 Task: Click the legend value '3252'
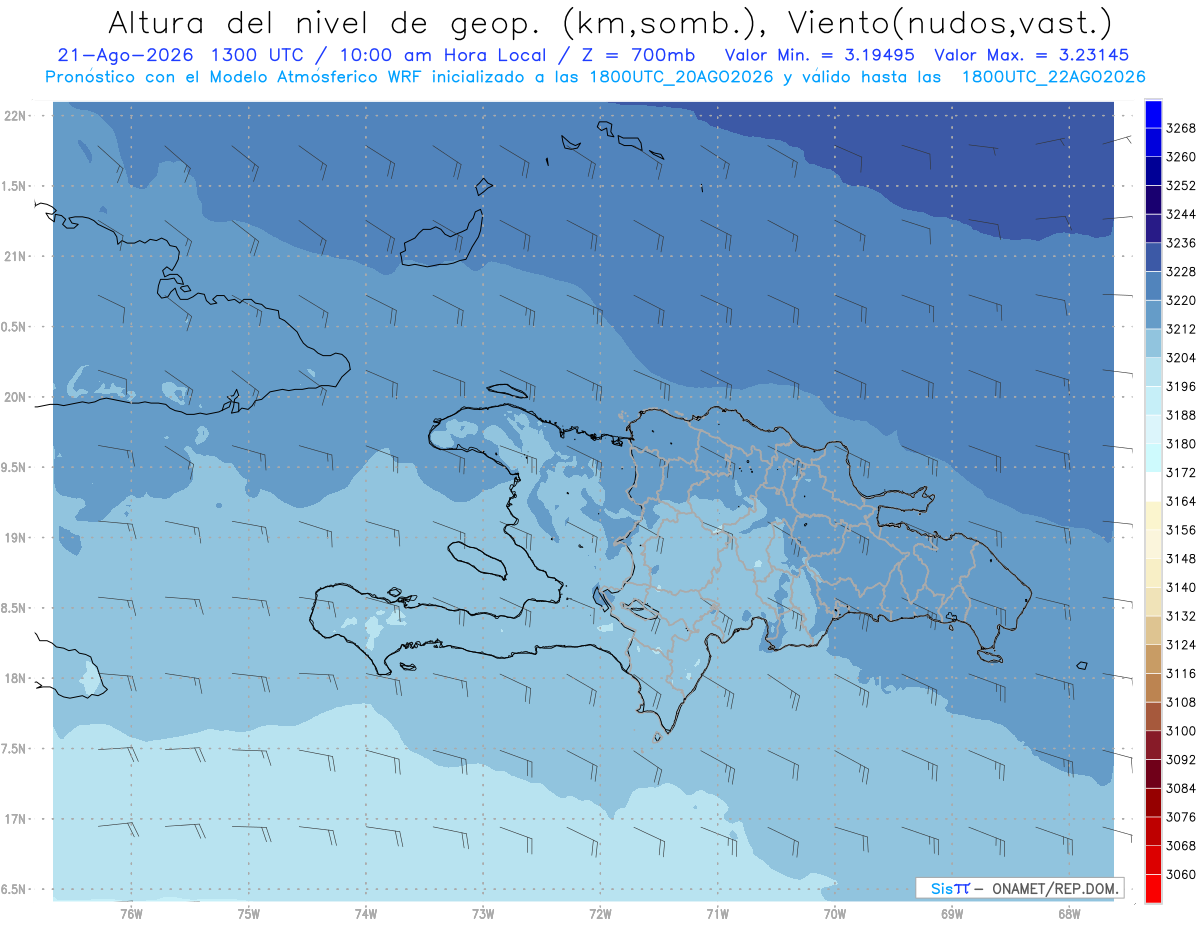point(1181,185)
